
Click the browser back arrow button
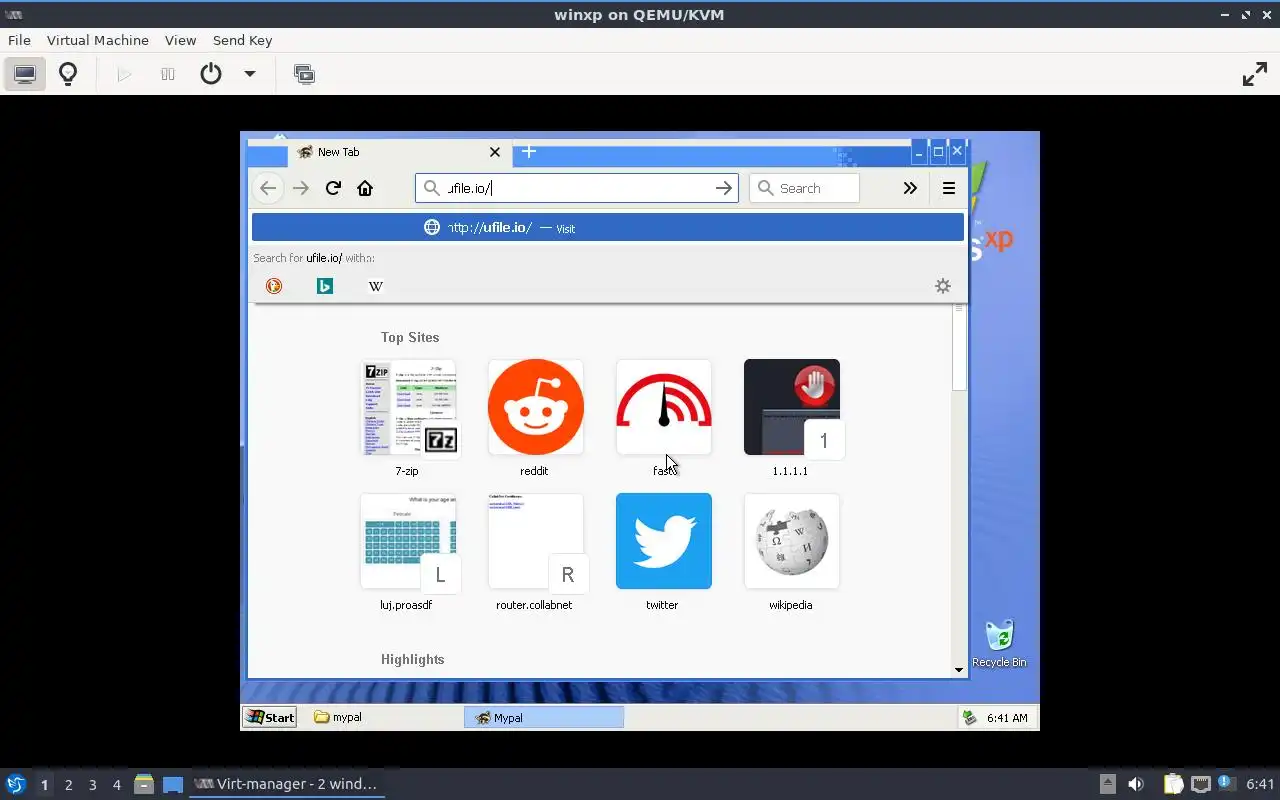point(267,188)
